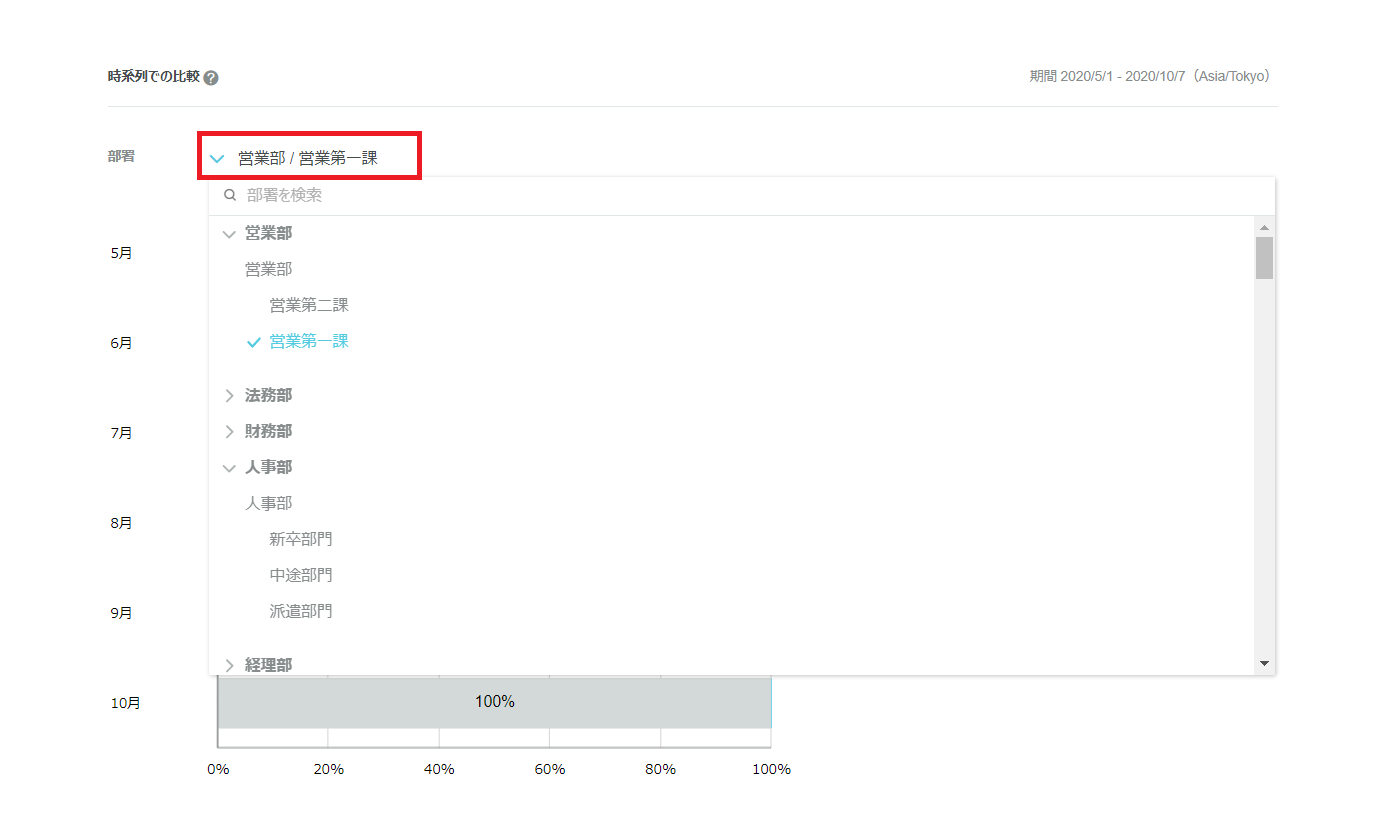1393x819 pixels.
Task: Choose 中途部門 in the list
Action: 301,576
